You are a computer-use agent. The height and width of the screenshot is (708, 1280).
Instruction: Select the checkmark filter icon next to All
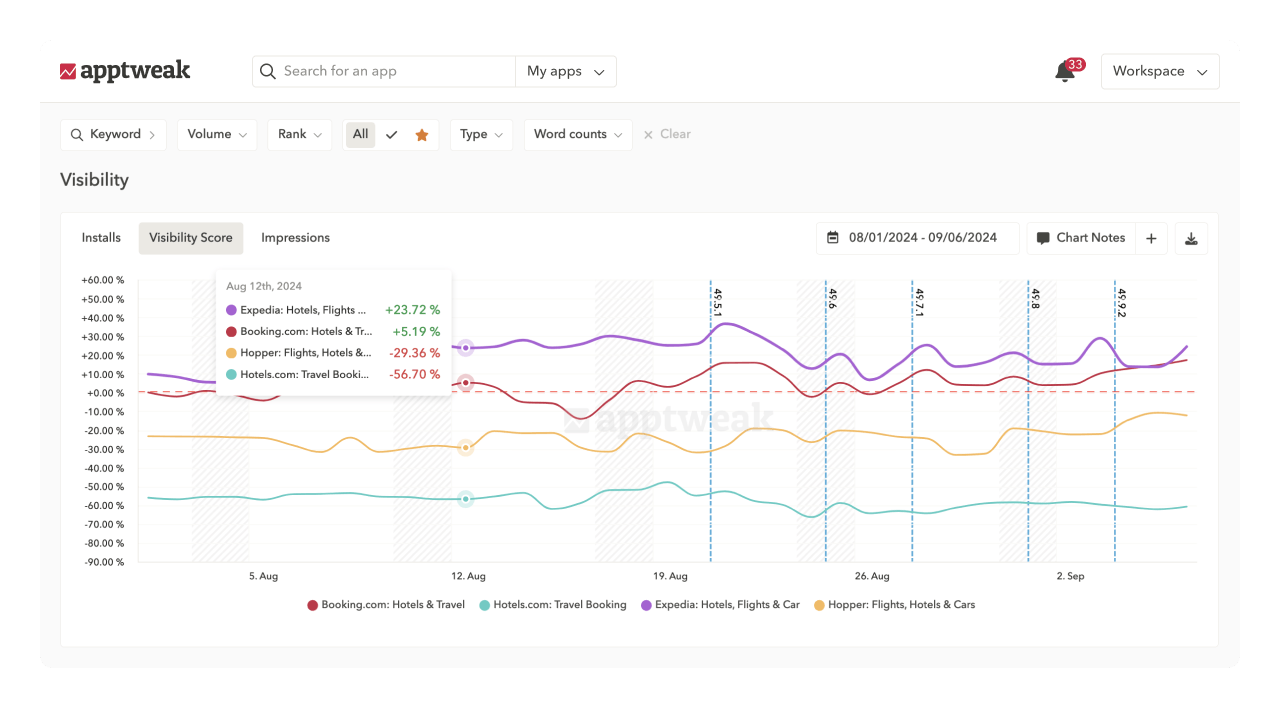pyautogui.click(x=391, y=133)
